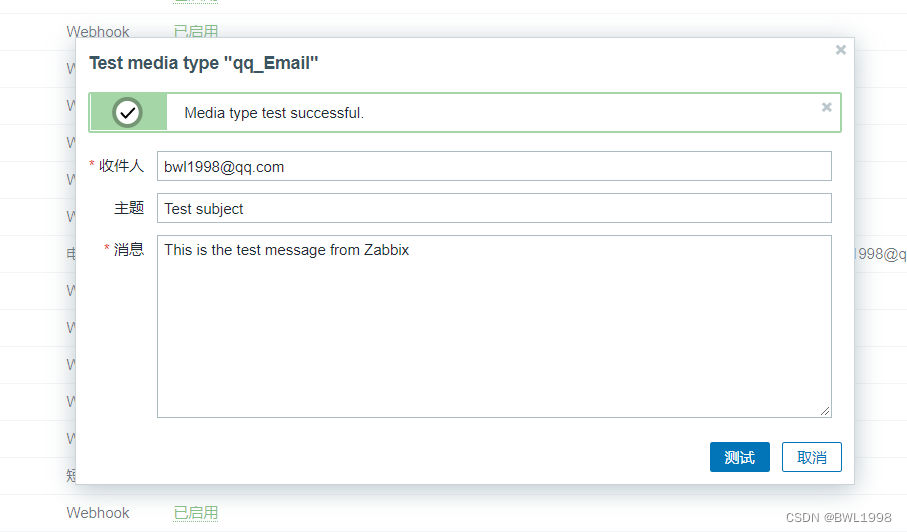Click the "Media type test successful." text
This screenshot has height=532, width=907.
274,113
